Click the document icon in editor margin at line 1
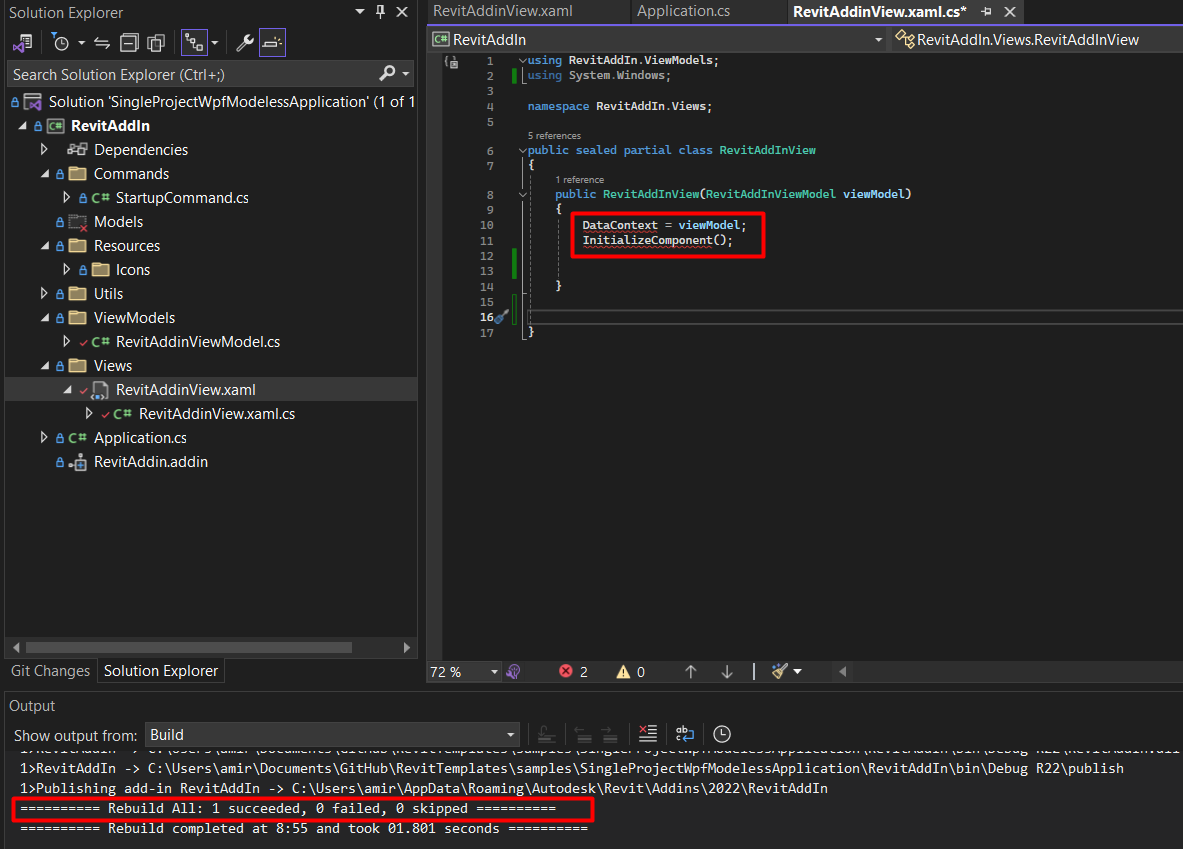This screenshot has height=849, width=1183. [451, 62]
